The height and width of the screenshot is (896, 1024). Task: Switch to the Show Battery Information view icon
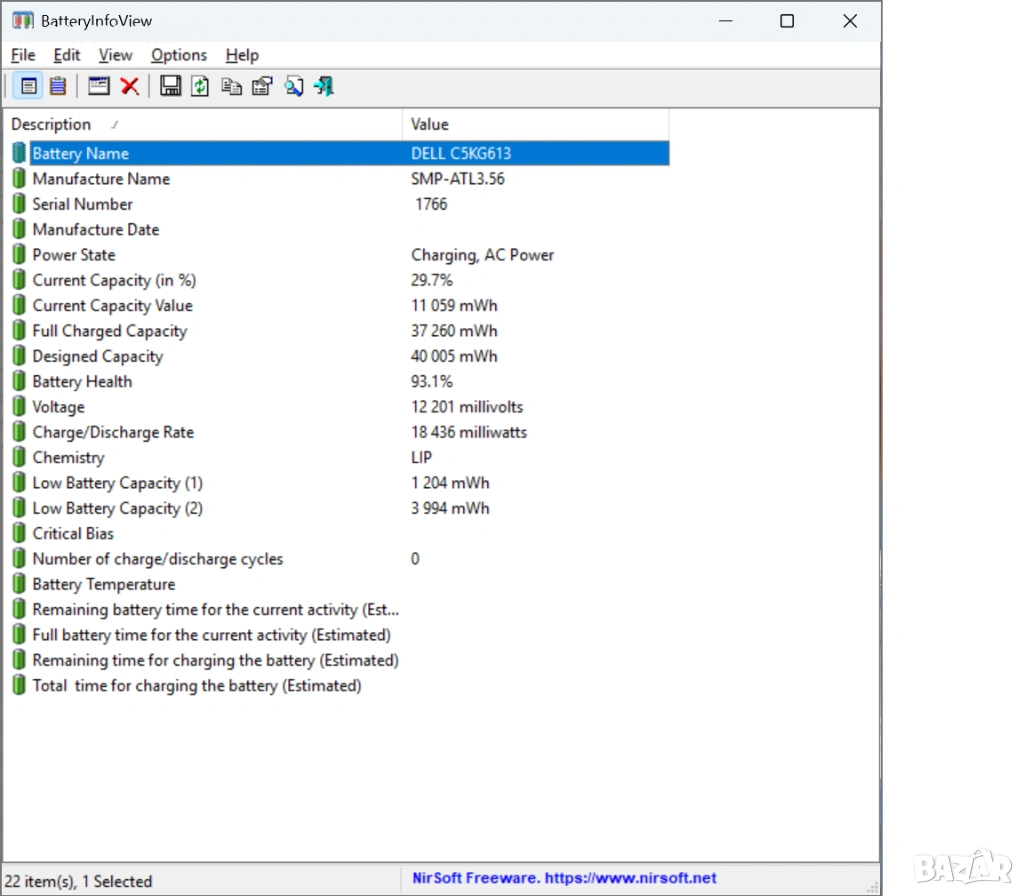(x=28, y=86)
